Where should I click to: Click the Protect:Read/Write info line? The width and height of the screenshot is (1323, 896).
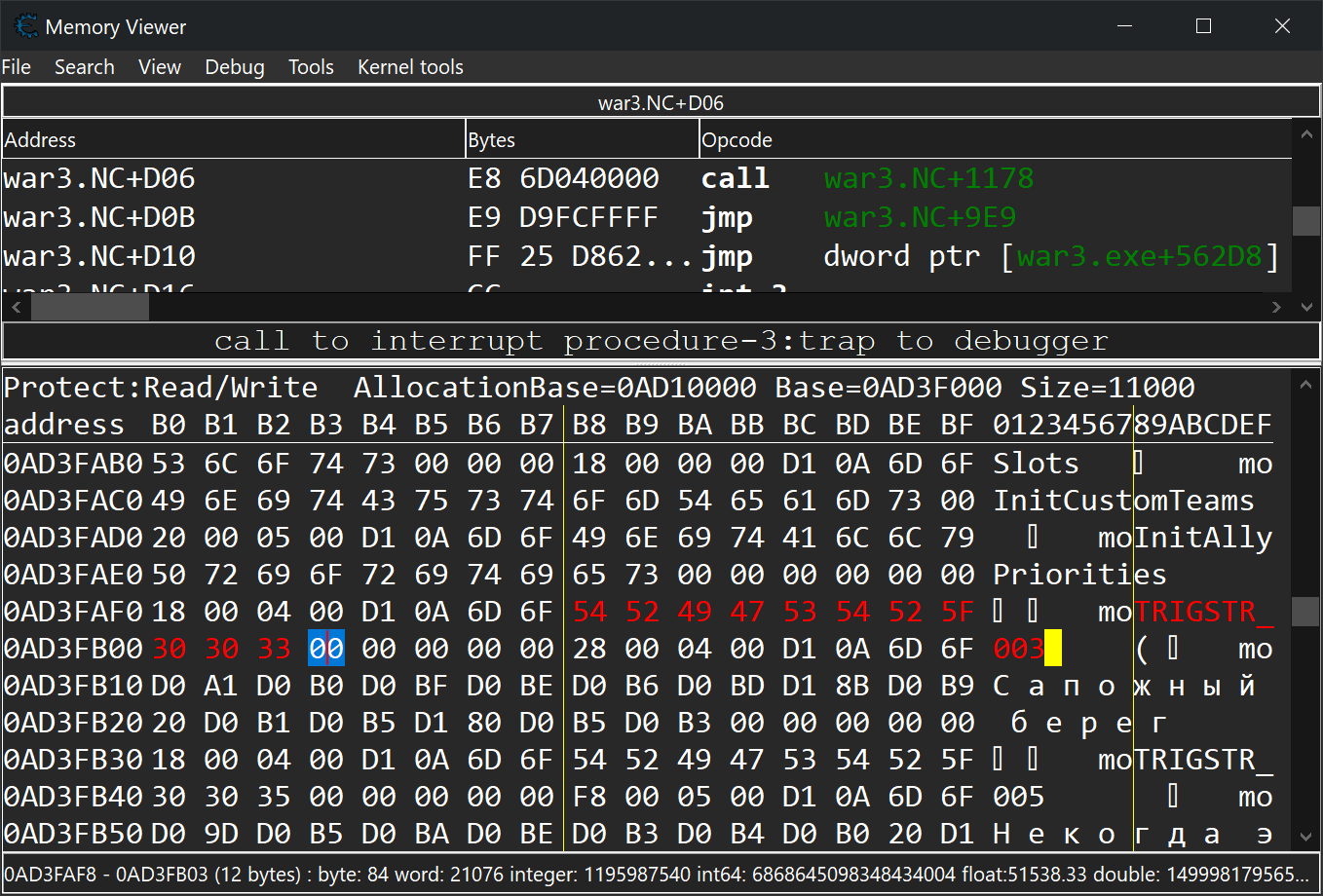tap(599, 388)
